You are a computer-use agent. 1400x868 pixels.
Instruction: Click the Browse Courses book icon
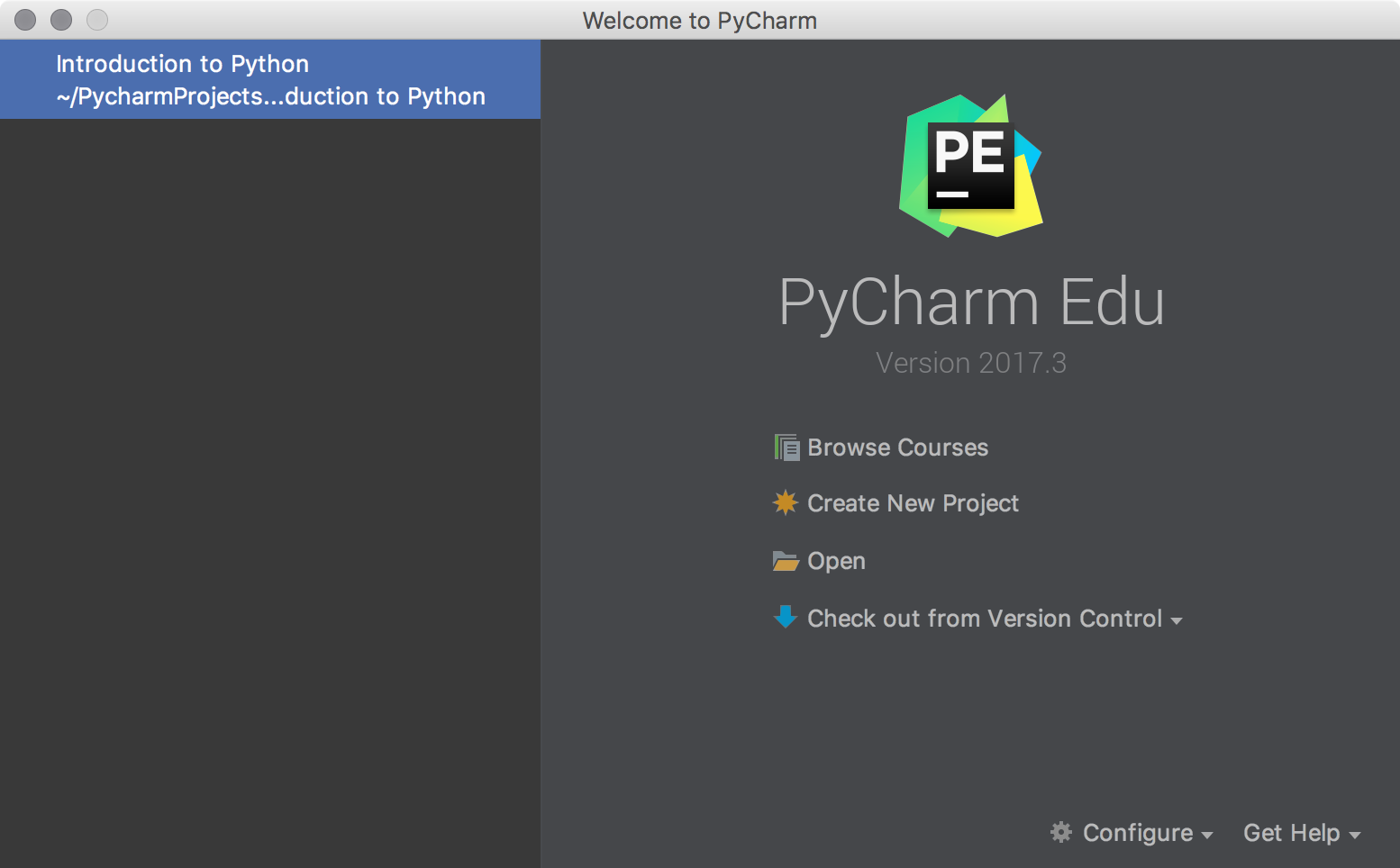[786, 448]
